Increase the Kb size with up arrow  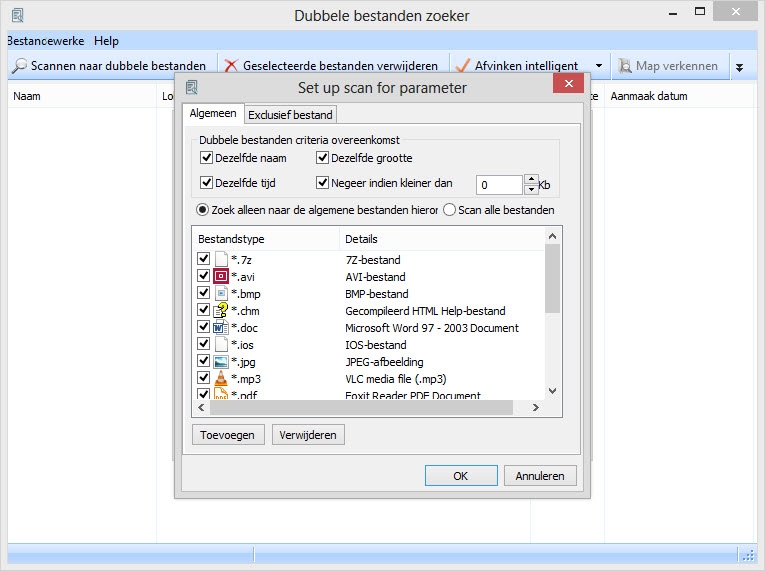tap(531, 179)
